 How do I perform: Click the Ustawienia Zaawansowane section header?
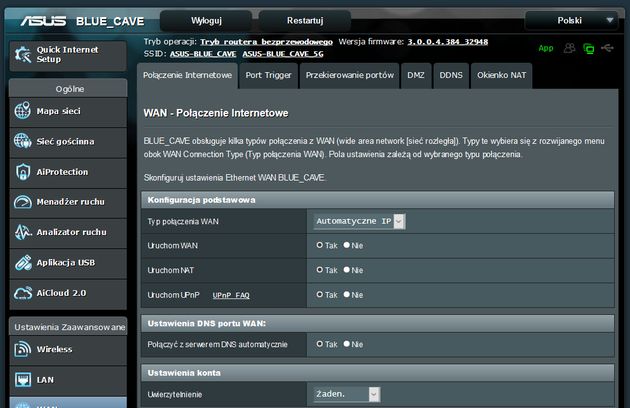pos(68,327)
